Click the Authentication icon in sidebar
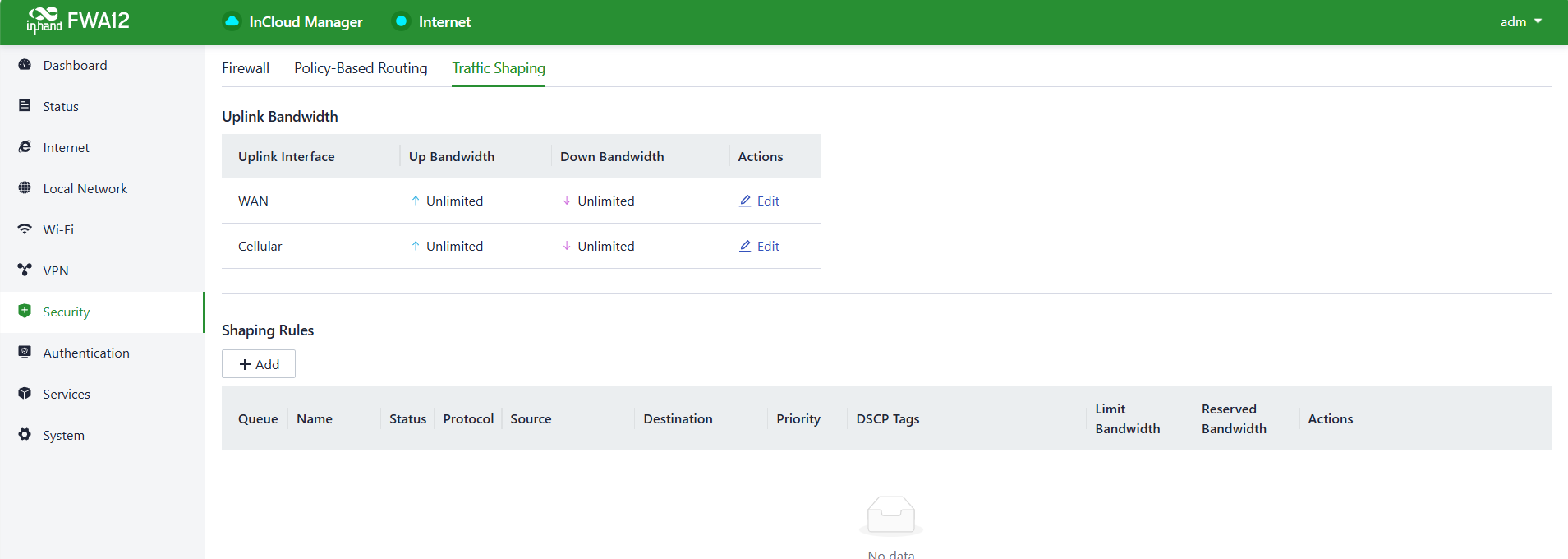The image size is (1568, 559). 25,353
